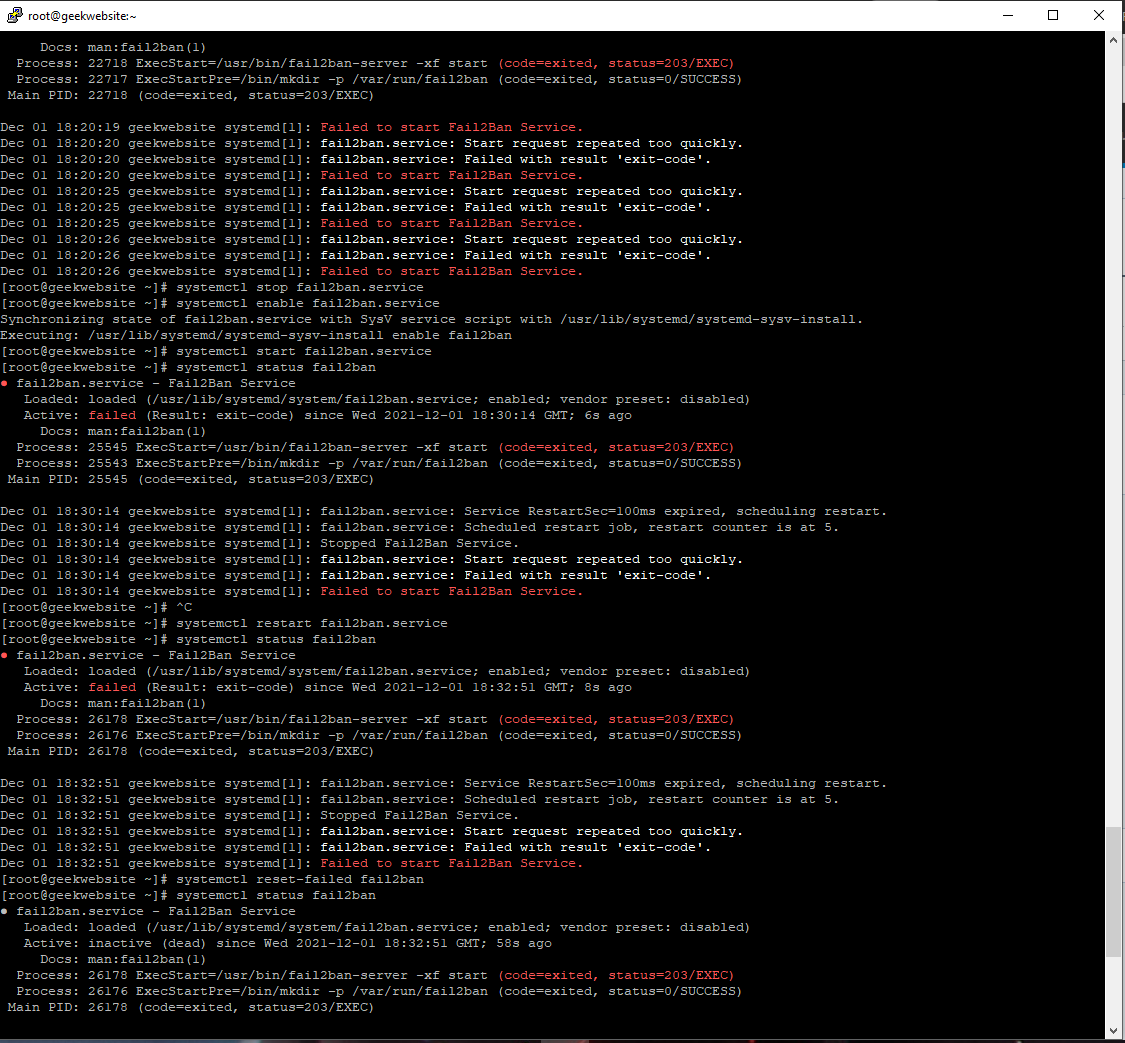This screenshot has width=1125, height=1043.
Task: Click the 18:20:26 Failed with result line
Action: coord(356,255)
